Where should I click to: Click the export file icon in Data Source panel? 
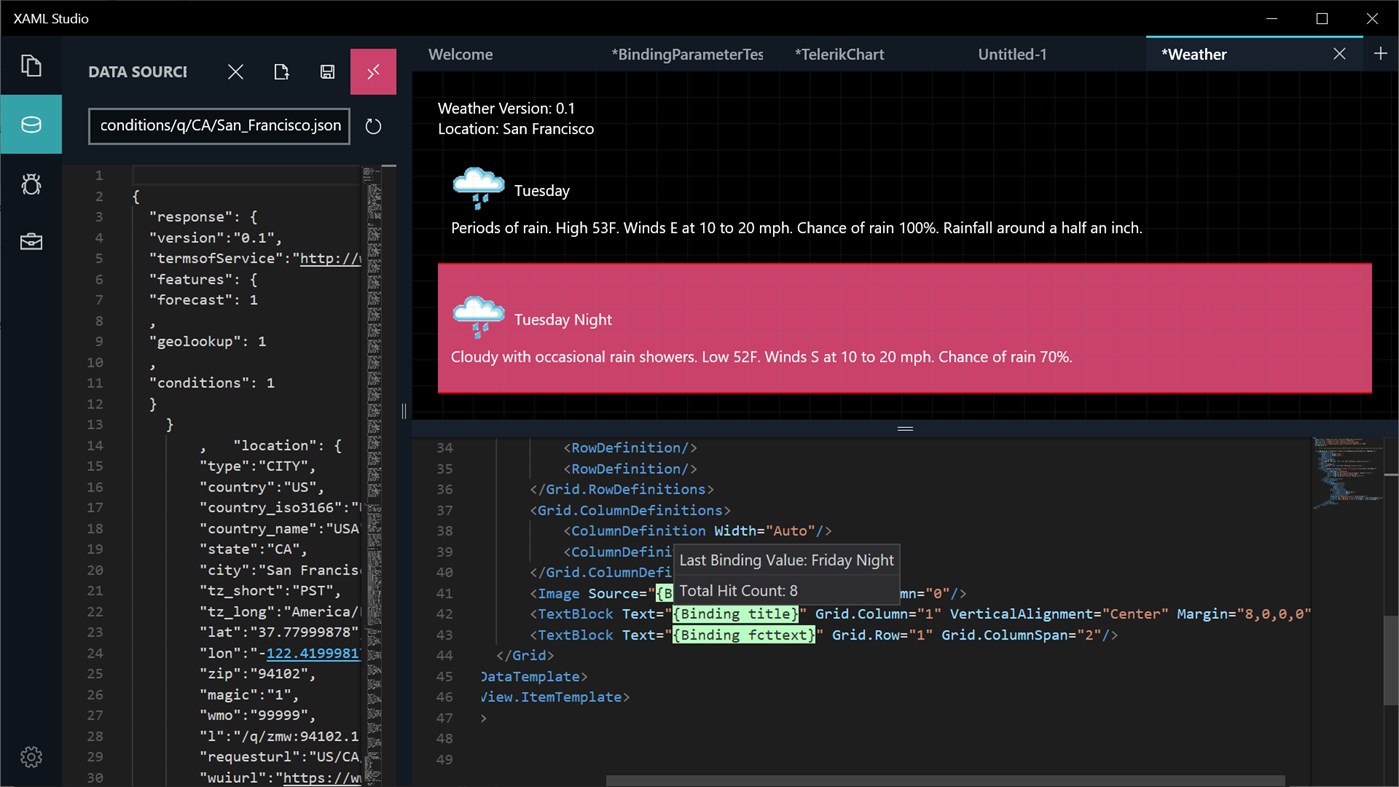click(281, 71)
